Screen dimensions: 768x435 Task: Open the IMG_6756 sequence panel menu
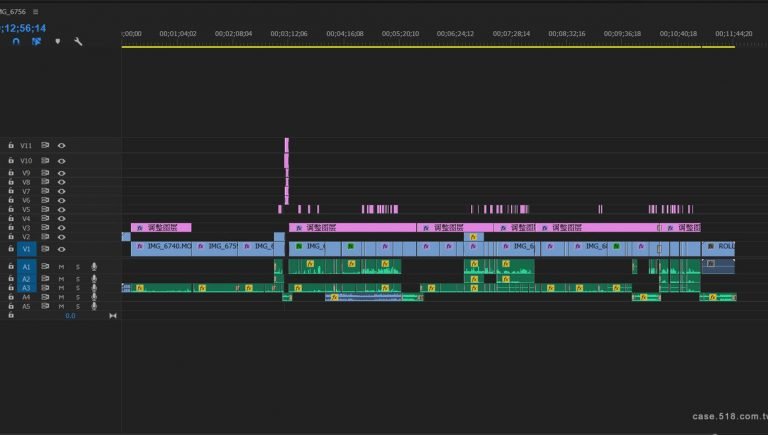pos(35,11)
